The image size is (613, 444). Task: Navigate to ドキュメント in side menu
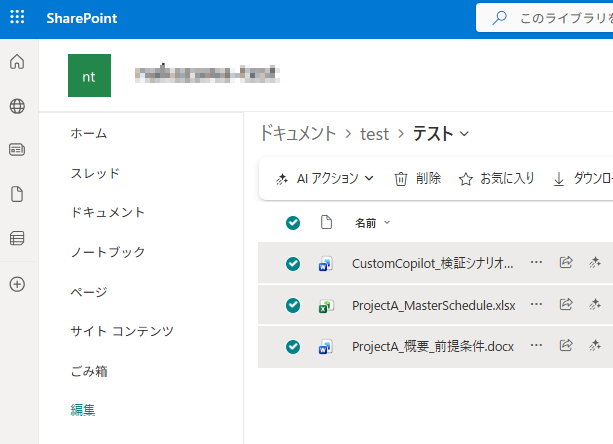pos(108,212)
